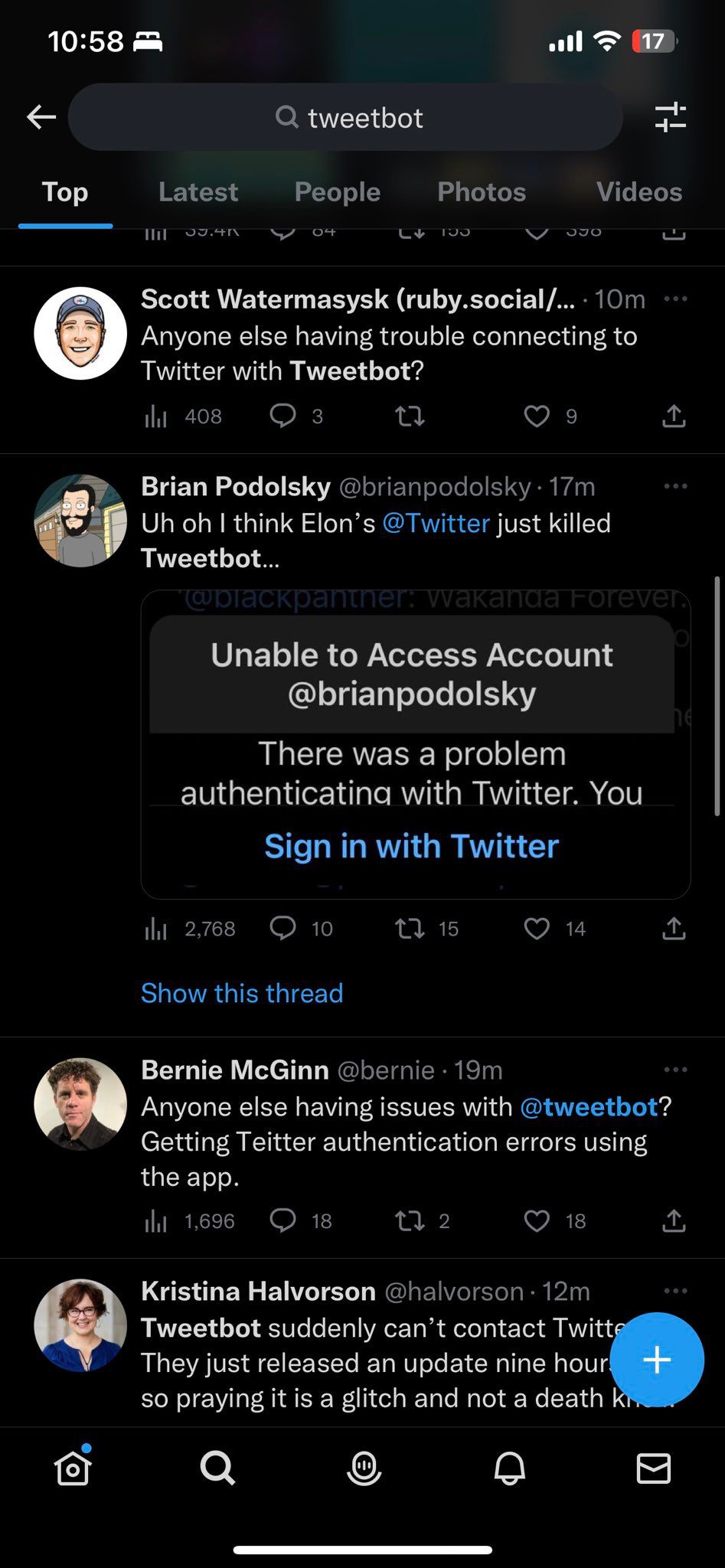Open more options on Scott Watermasysk's tweet
This screenshot has width=725, height=1568.
click(x=675, y=299)
